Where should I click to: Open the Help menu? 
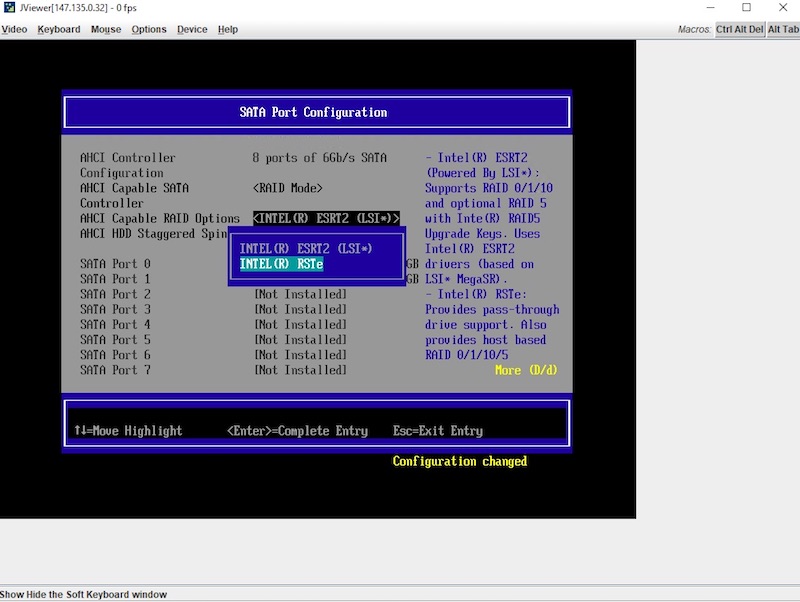[228, 30]
